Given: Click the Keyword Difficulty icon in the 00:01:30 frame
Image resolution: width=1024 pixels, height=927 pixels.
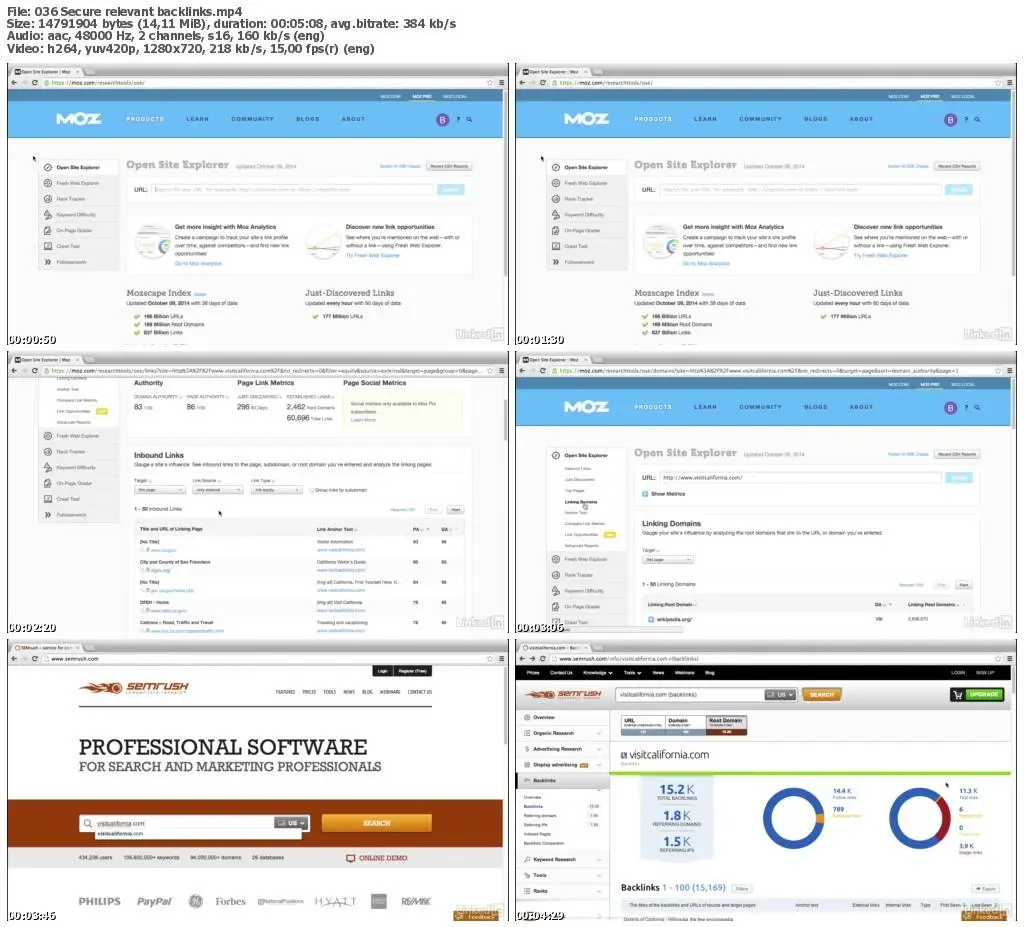Looking at the screenshot, I should pos(556,214).
